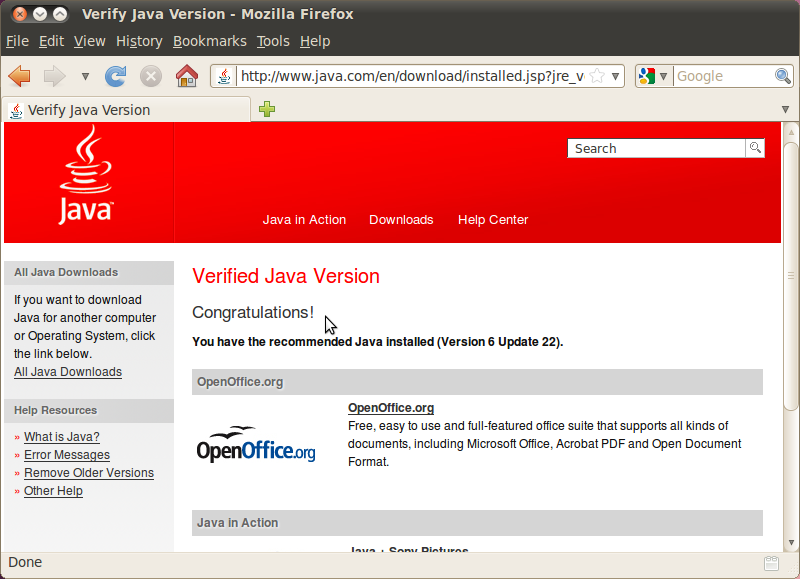
Task: Open the Help Center navigation link
Action: [493, 220]
